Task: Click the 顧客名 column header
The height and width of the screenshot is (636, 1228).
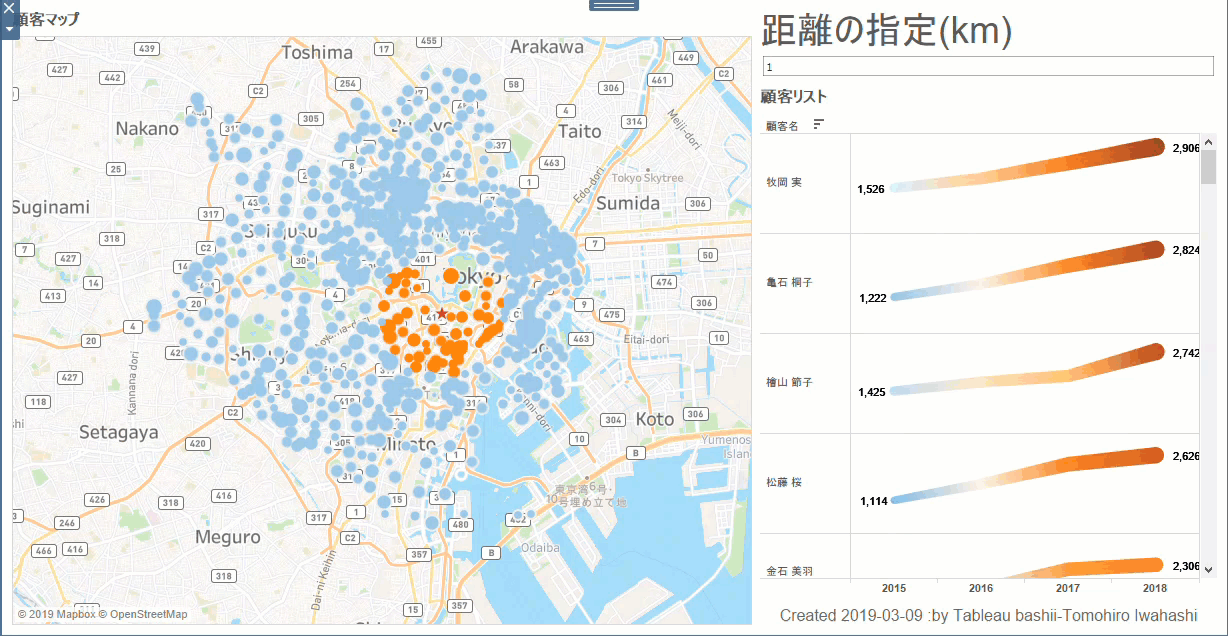Action: tap(782, 126)
